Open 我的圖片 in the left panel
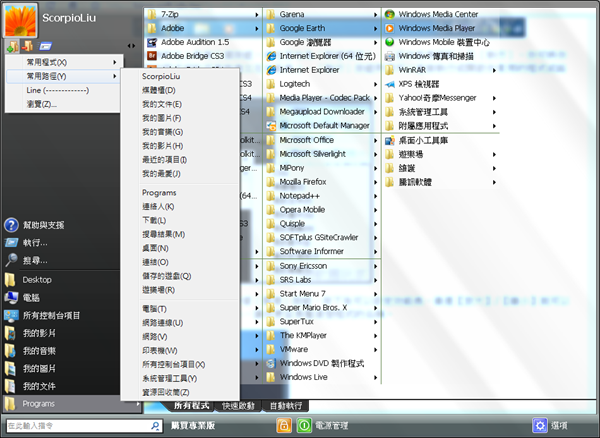 click(x=30, y=369)
